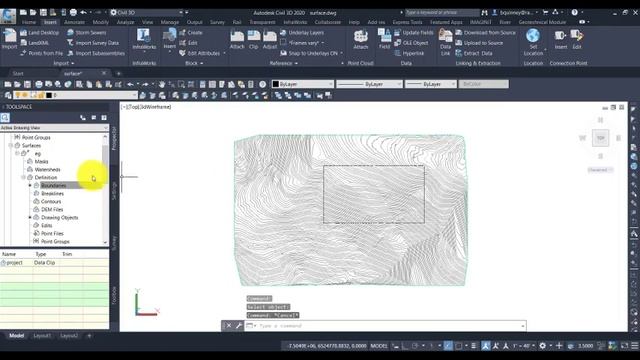Click the Pan hand tool in toolbar
Image resolution: width=640 pixels, height=360 pixels.
coord(162,84)
